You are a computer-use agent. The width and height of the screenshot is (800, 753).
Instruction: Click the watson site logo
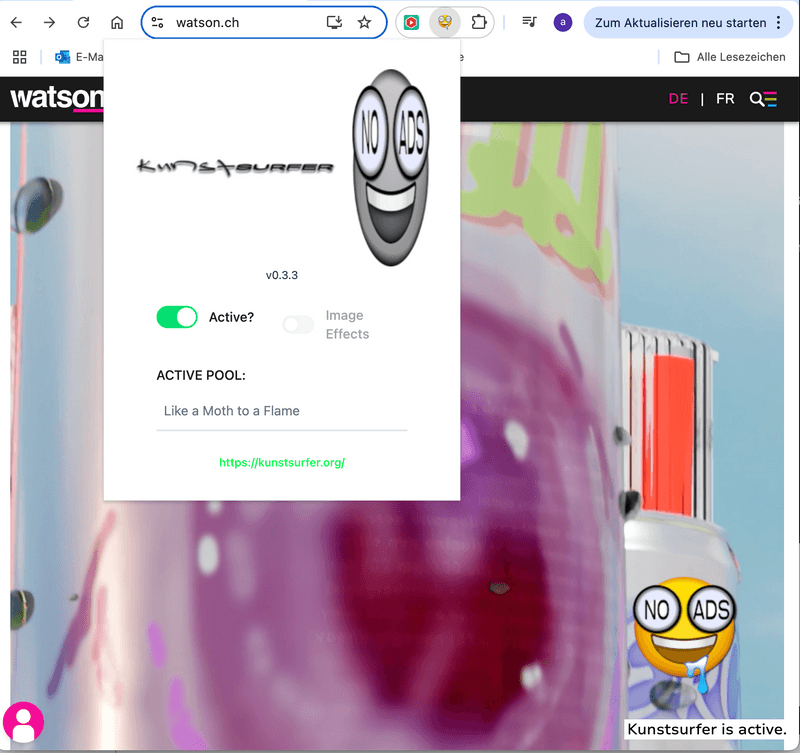click(x=57, y=97)
